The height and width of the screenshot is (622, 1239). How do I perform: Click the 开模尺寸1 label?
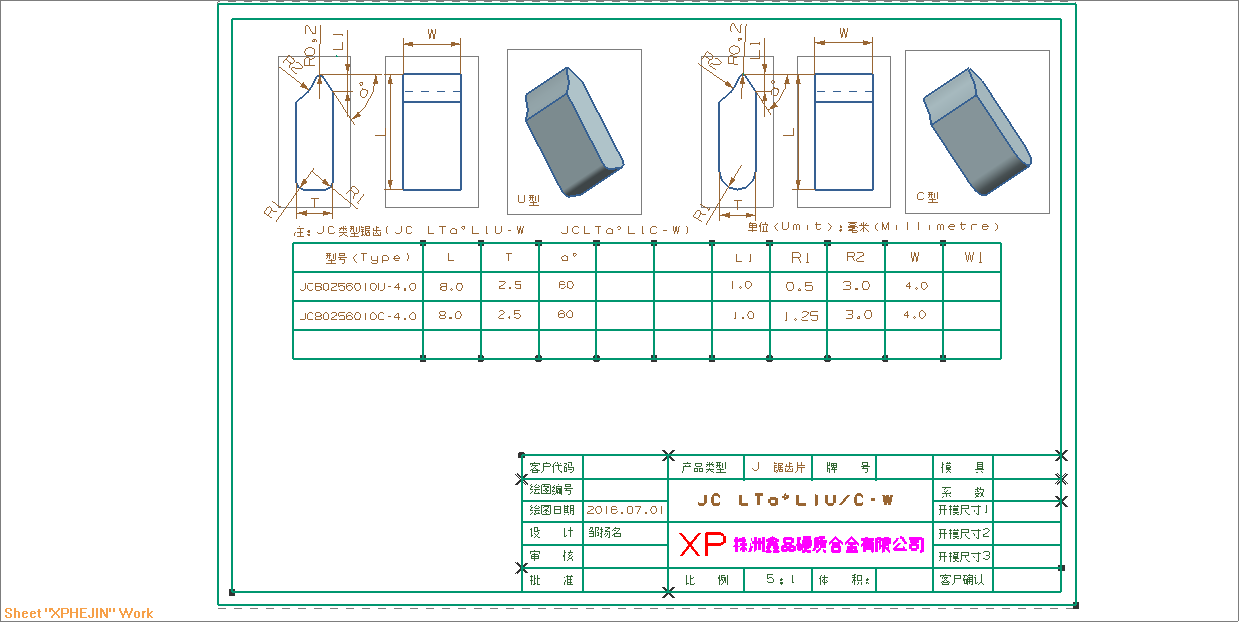[964, 511]
